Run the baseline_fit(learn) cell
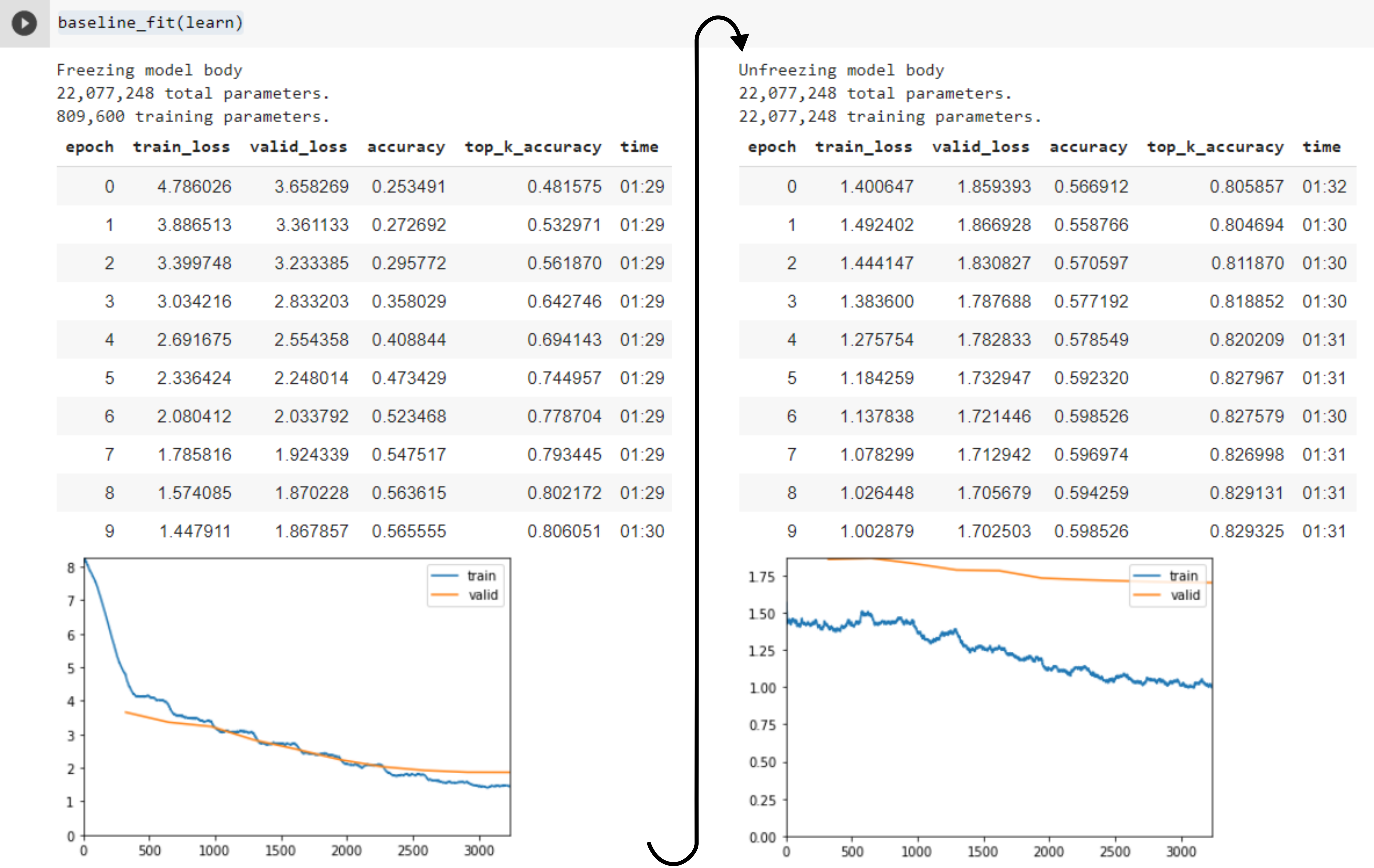Viewport: 1374px width, 868px height. pos(24,23)
